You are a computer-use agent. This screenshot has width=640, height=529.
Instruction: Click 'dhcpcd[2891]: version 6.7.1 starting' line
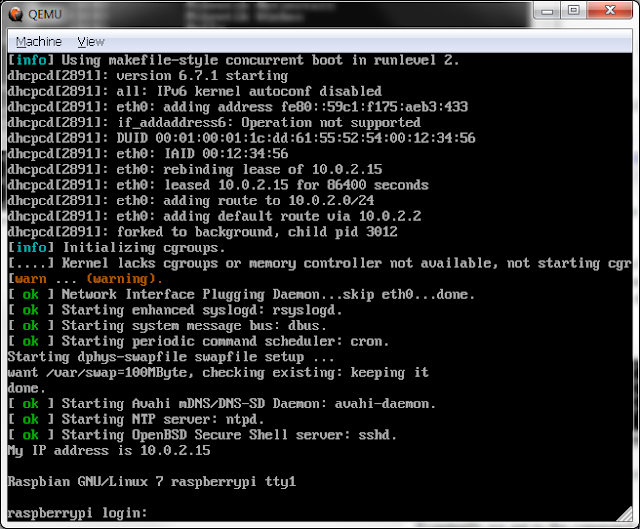point(148,76)
